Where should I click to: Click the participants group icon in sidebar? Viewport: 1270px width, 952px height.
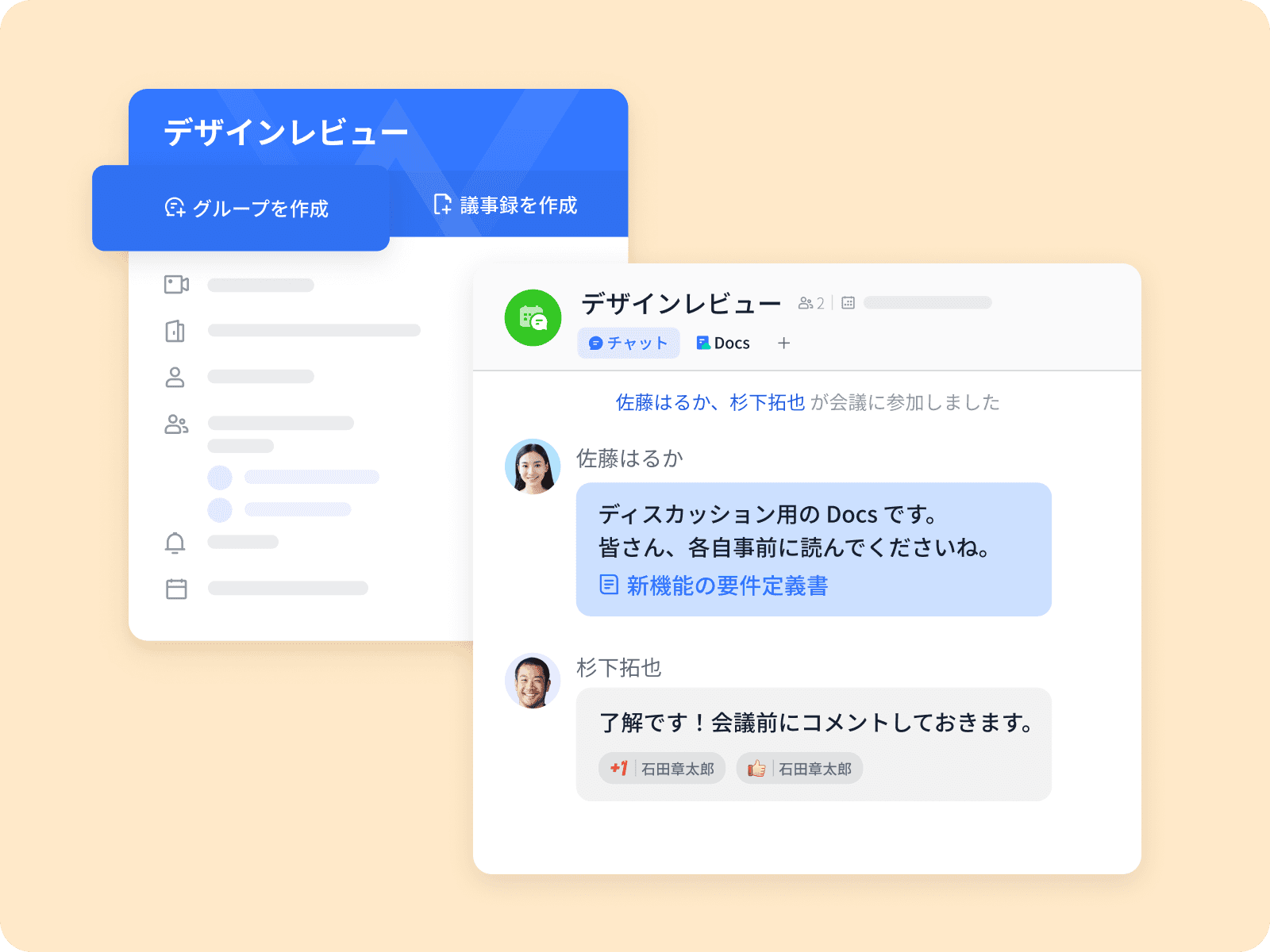[x=176, y=424]
